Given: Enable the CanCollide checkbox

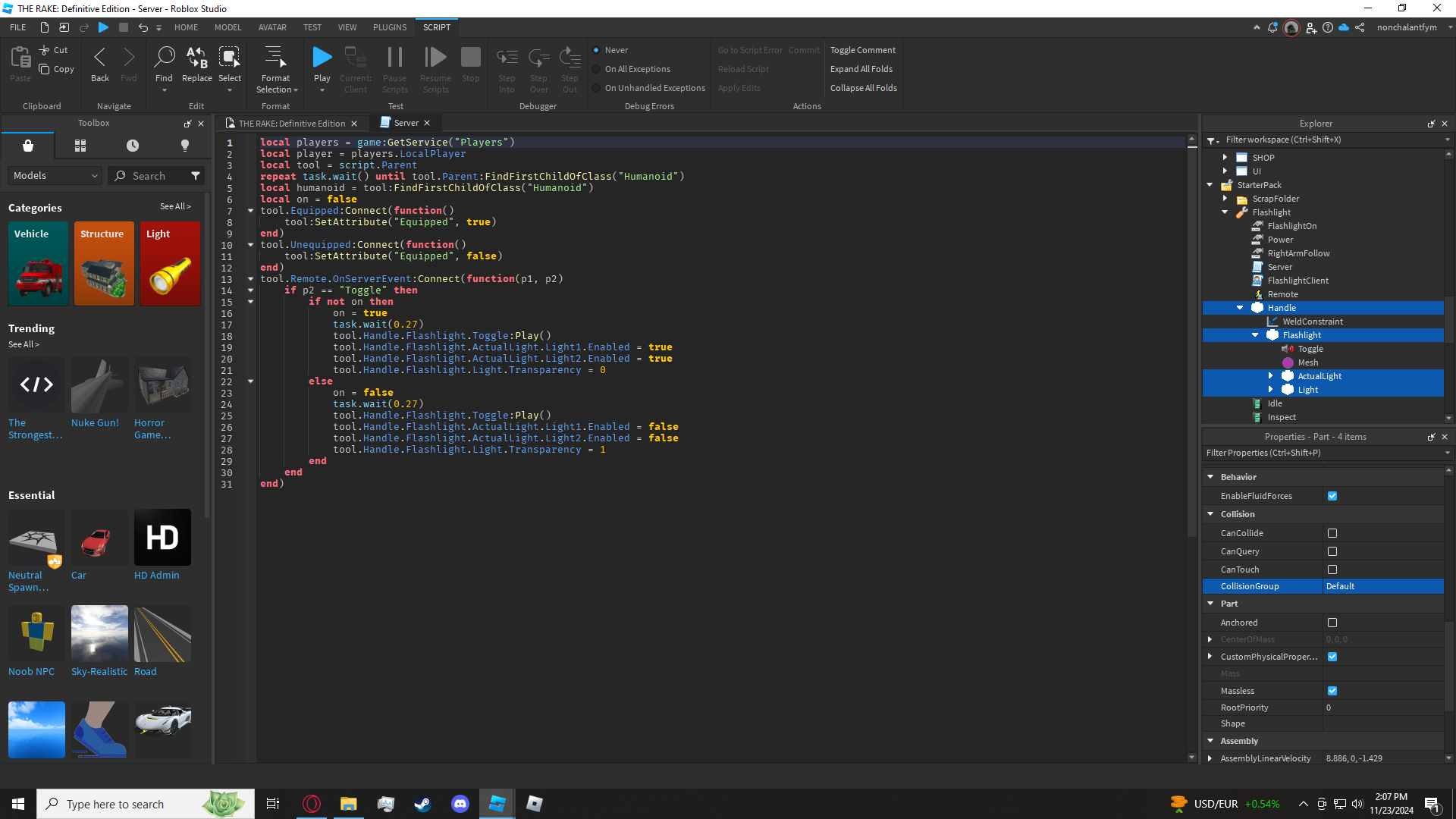Looking at the screenshot, I should [1332, 533].
